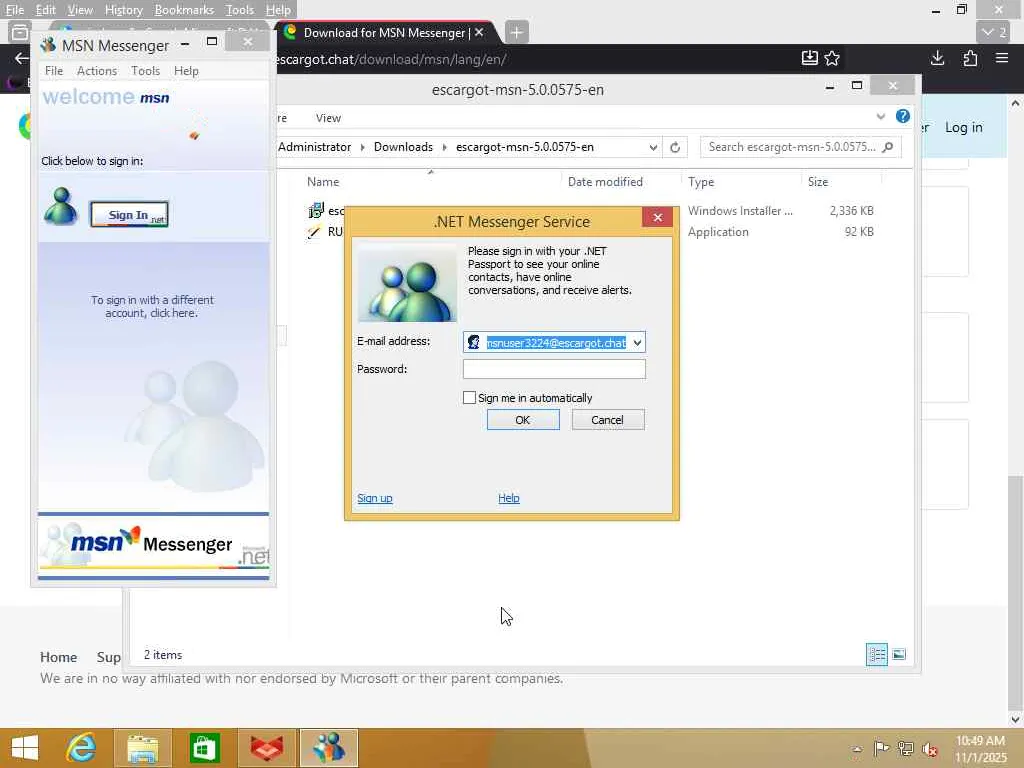Click OK in .NET Messenger Service dialog

[x=523, y=420]
